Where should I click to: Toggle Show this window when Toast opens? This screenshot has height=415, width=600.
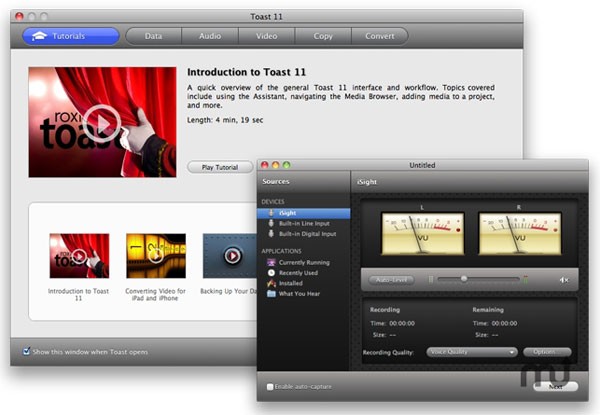[x=26, y=351]
